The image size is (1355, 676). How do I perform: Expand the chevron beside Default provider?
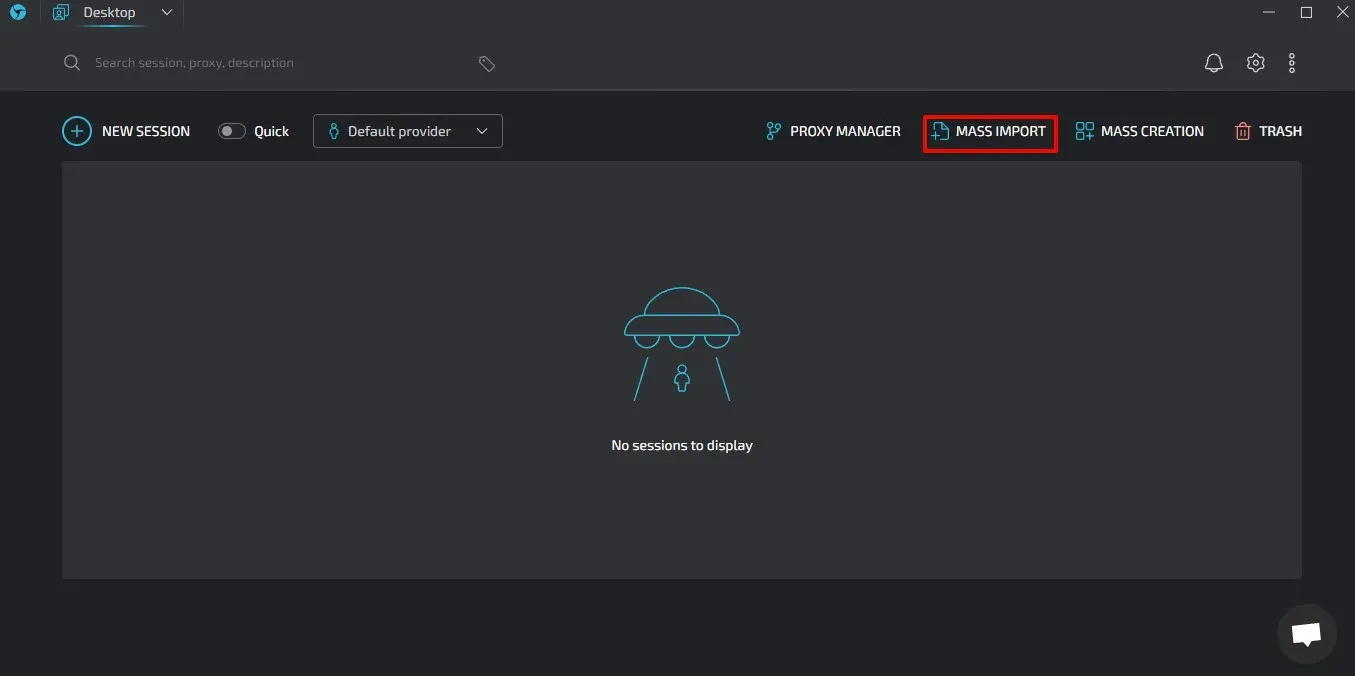tap(481, 130)
